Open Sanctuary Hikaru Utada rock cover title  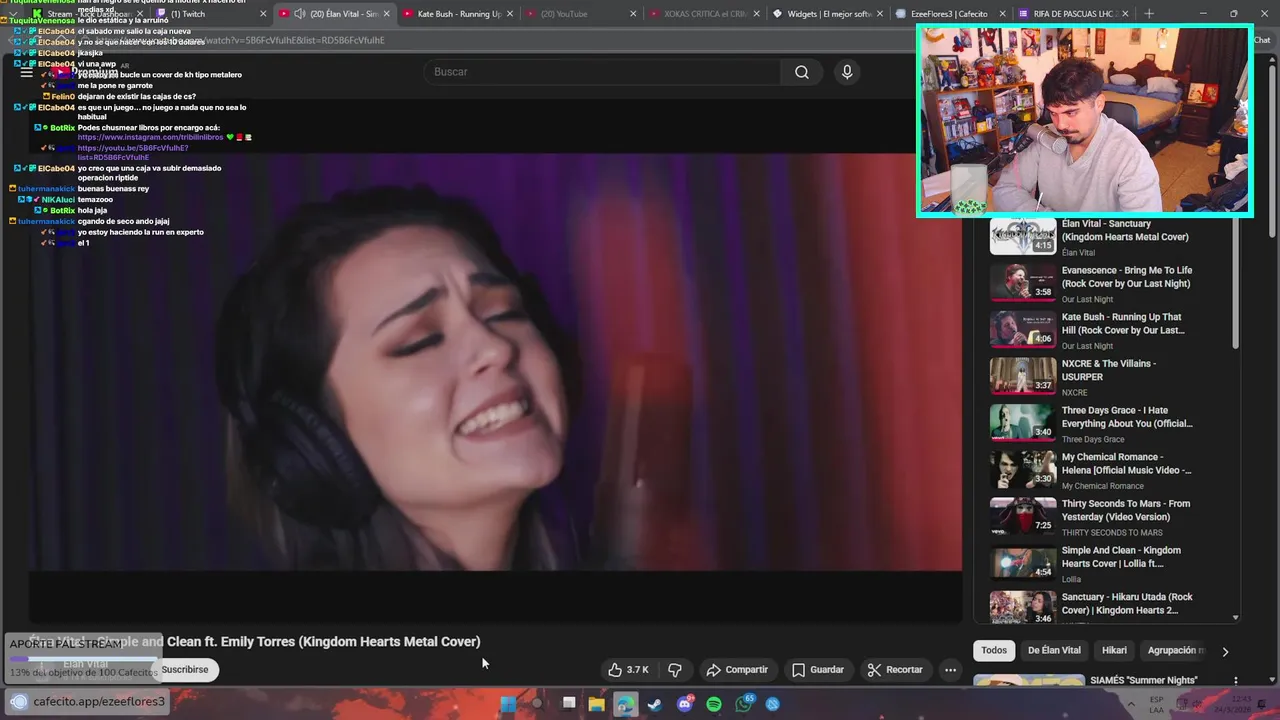click(1127, 603)
